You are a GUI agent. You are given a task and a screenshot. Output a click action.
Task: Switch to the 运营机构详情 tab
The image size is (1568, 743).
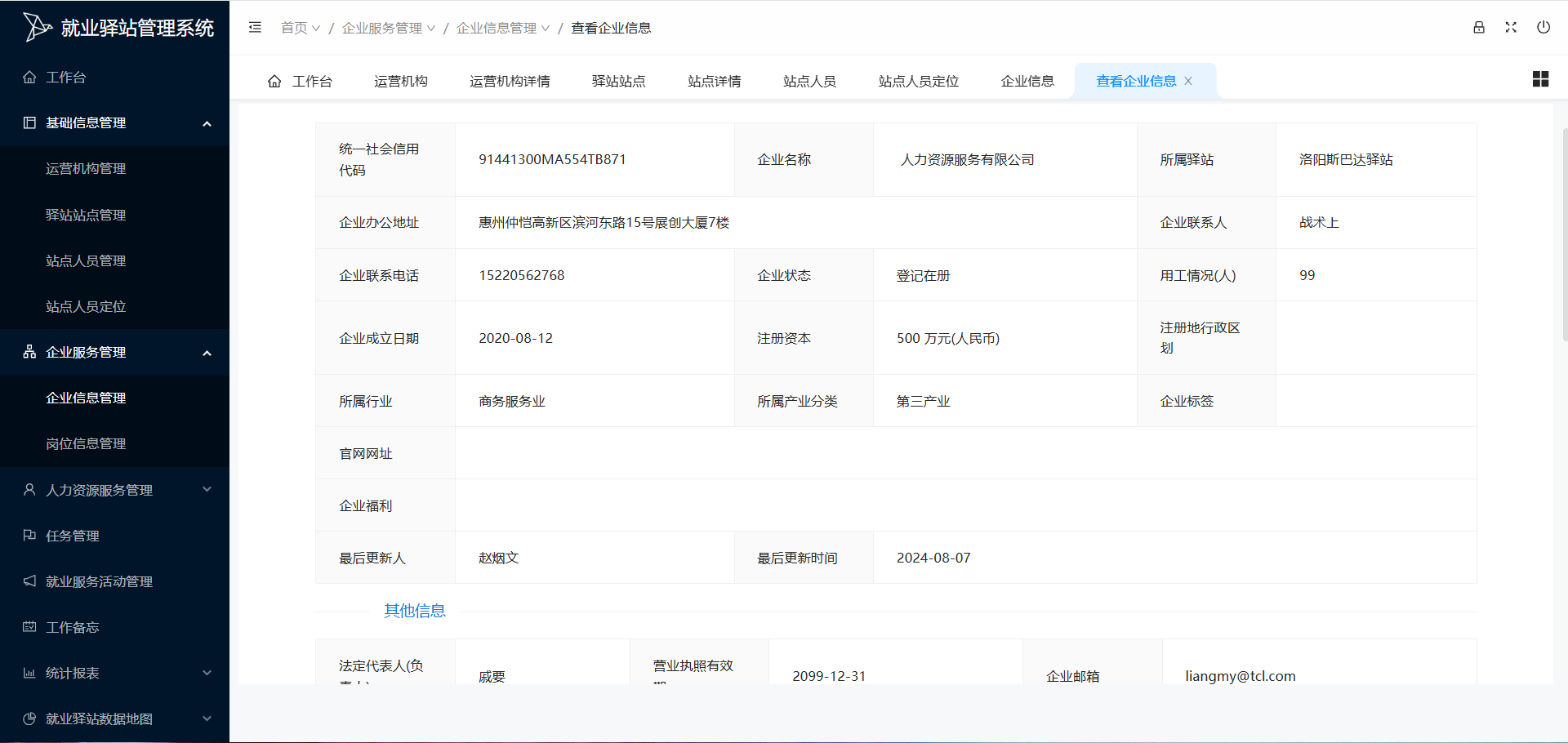click(510, 81)
